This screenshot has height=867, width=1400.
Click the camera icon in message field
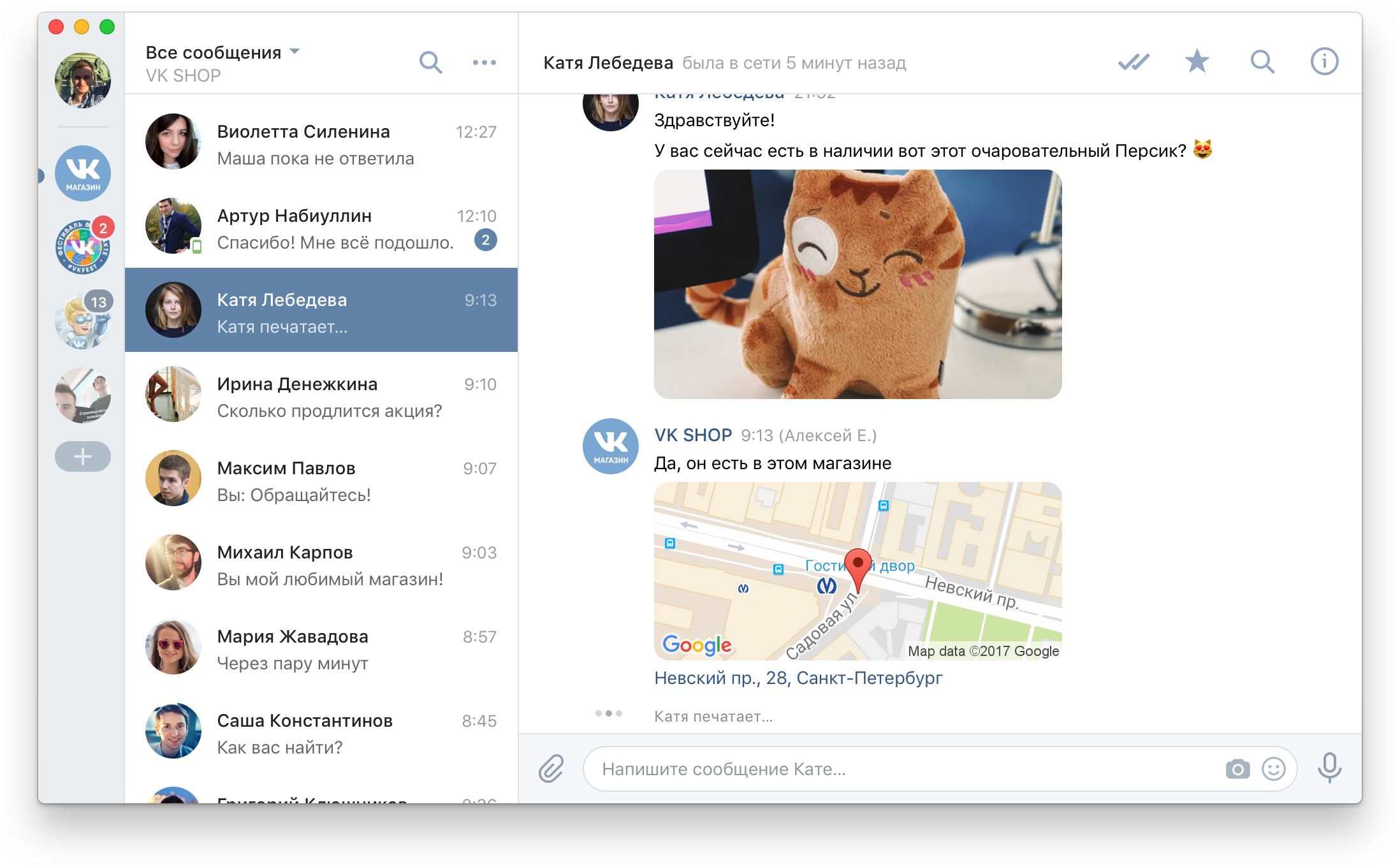1237,769
